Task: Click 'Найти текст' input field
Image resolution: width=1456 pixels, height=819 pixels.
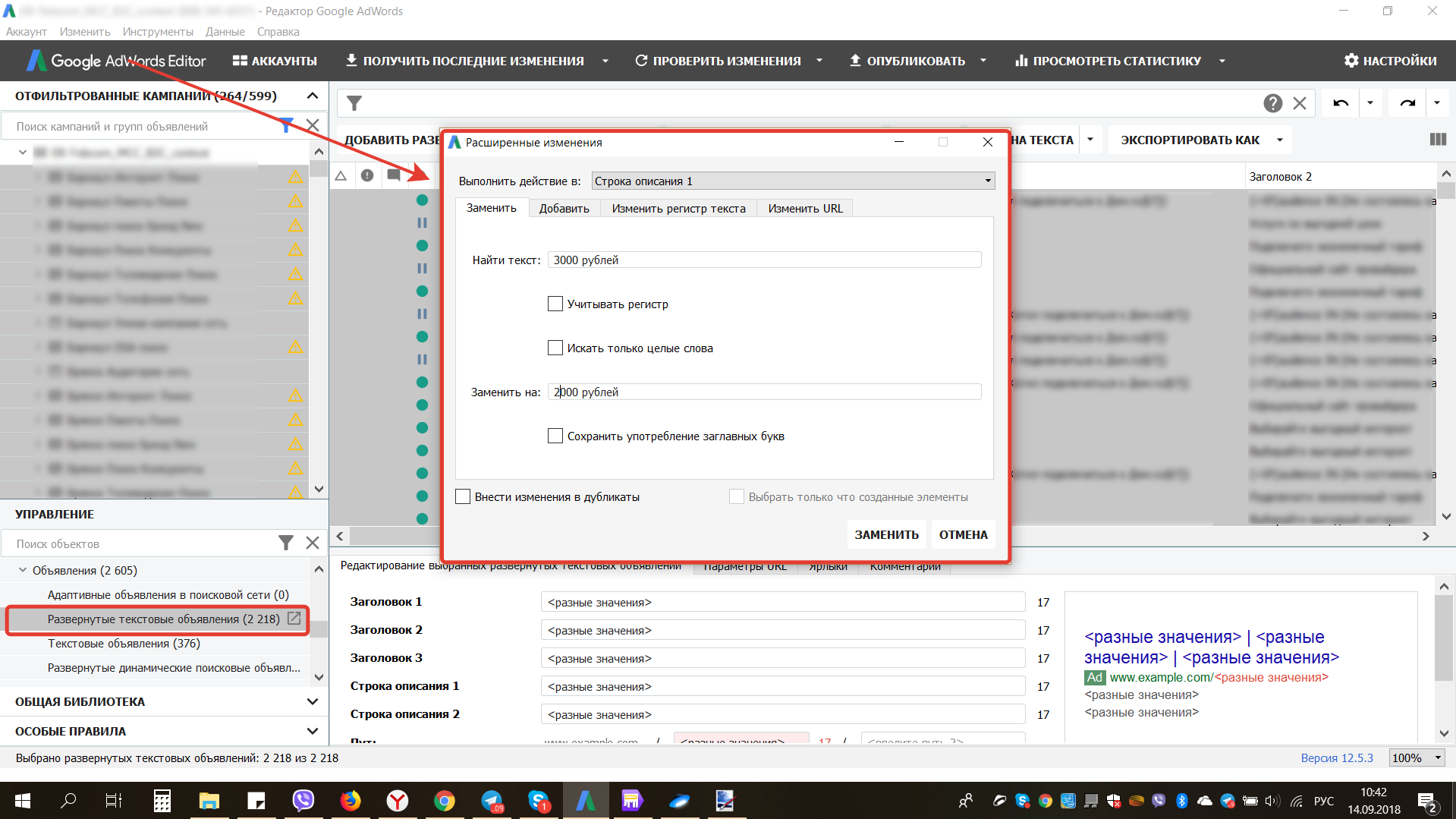Action: click(x=764, y=260)
